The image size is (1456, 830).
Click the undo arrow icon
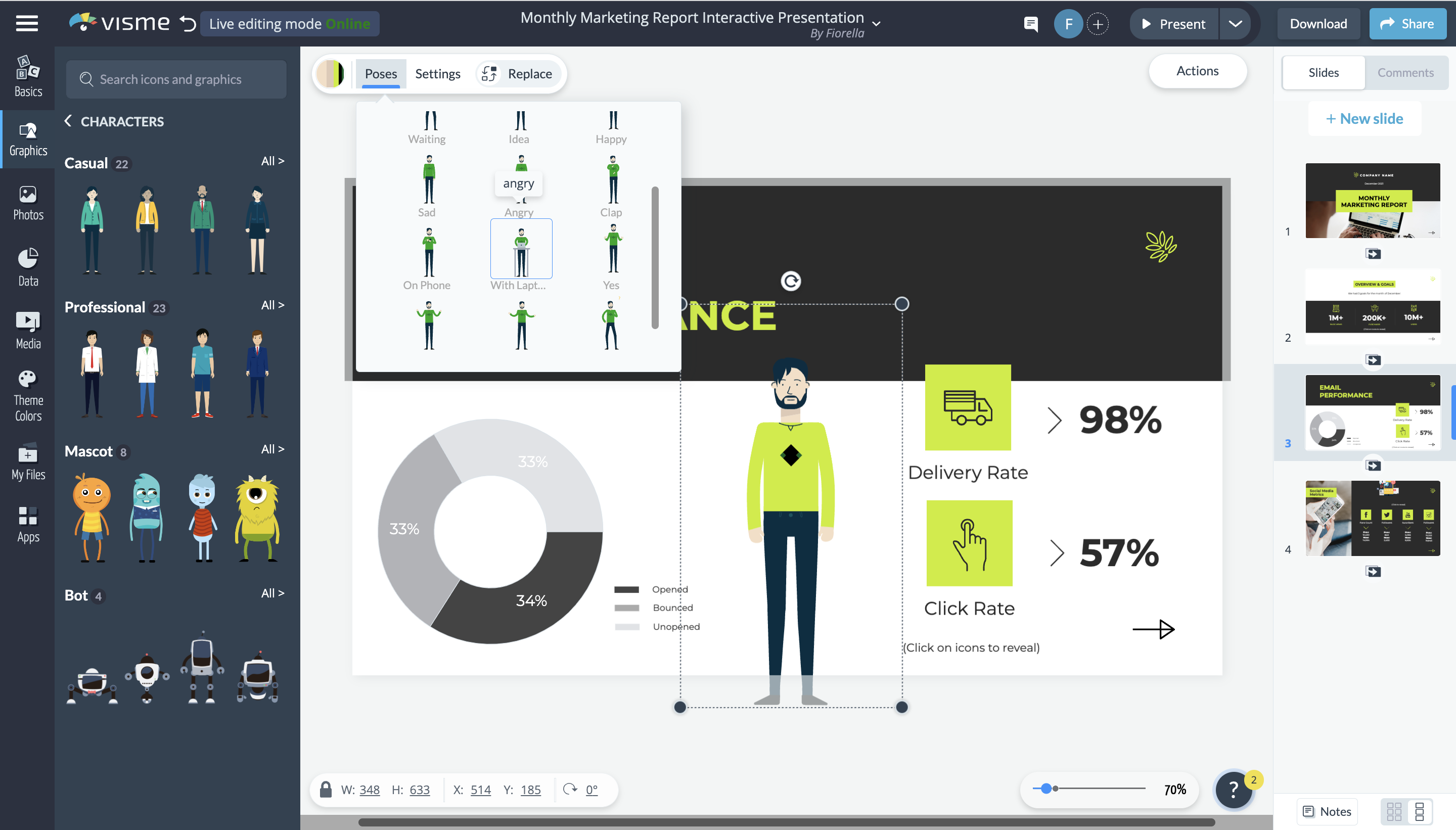click(x=188, y=24)
